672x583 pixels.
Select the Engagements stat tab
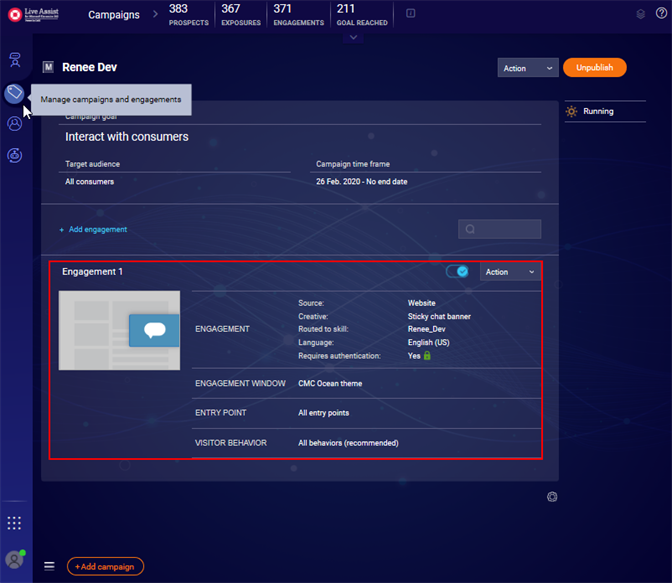click(298, 15)
